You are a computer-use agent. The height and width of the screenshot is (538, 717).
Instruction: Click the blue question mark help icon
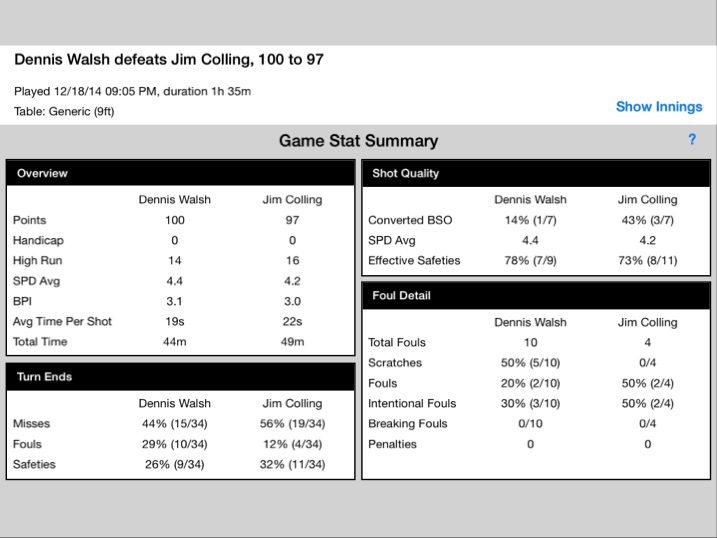(692, 139)
